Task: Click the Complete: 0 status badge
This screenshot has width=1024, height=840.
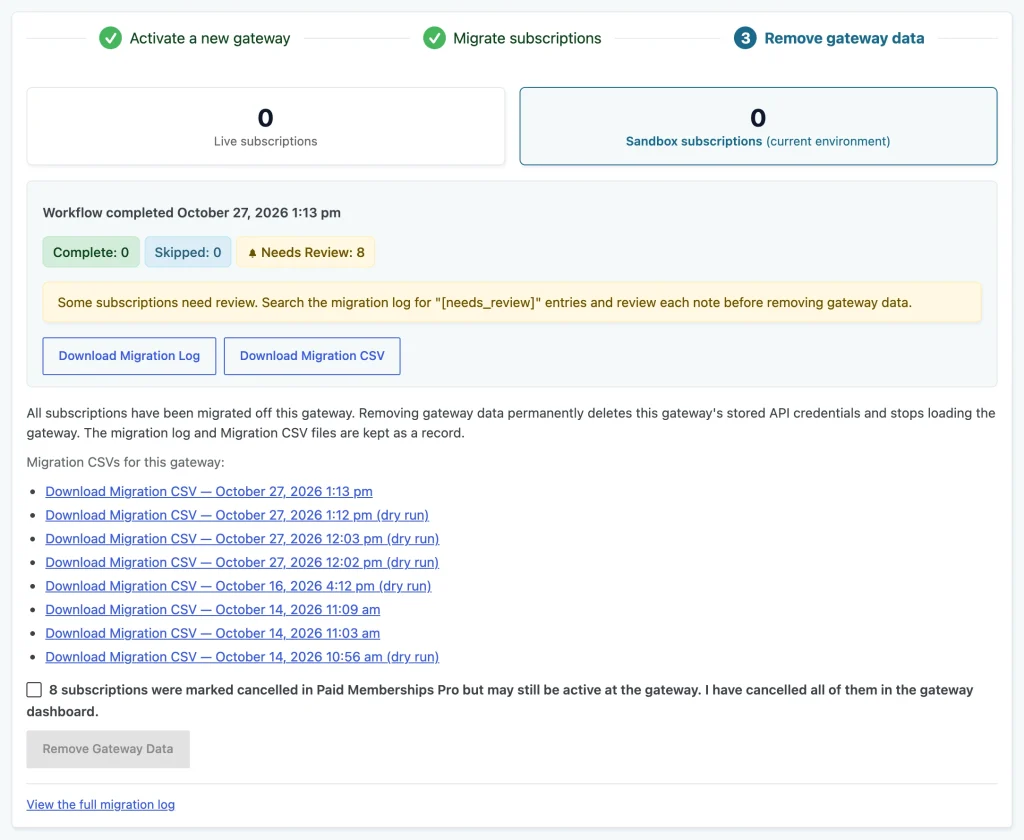Action: click(x=91, y=252)
